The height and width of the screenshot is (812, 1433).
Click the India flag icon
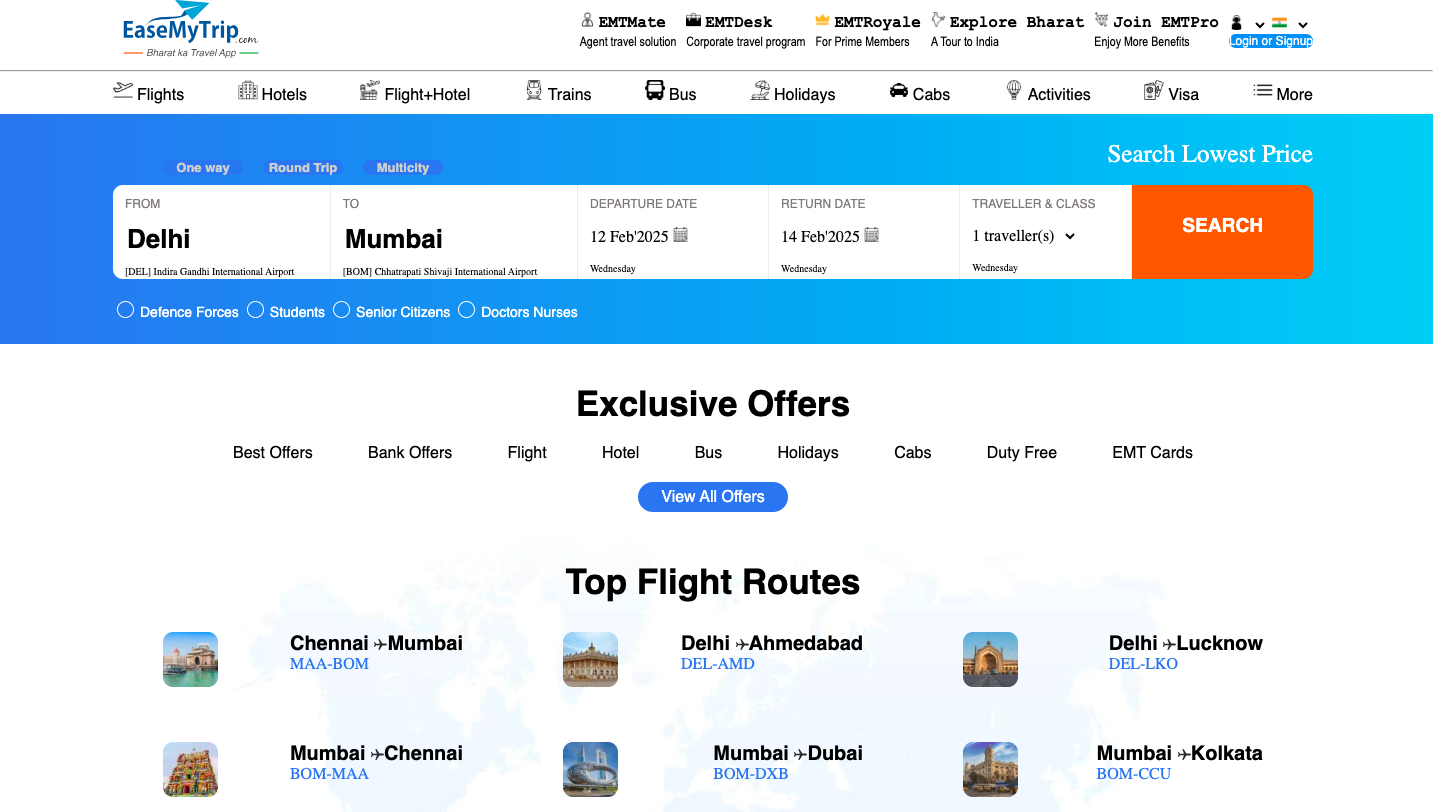click(x=1279, y=22)
